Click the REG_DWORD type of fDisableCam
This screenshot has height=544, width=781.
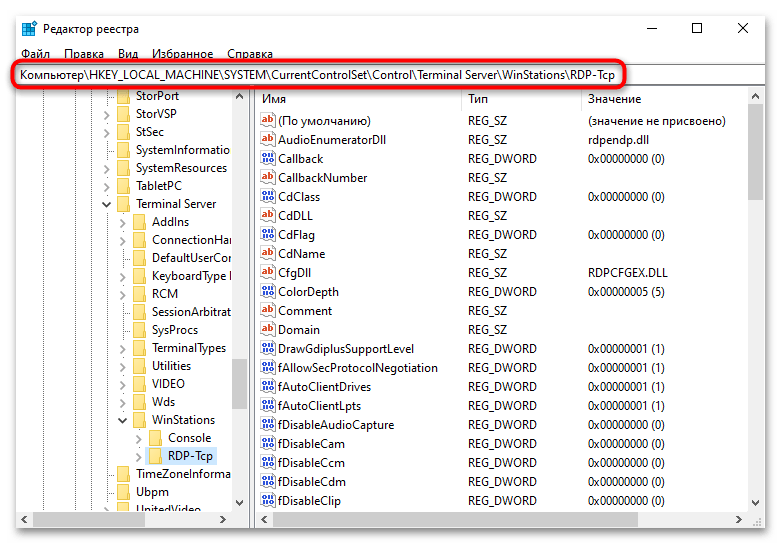pos(502,443)
